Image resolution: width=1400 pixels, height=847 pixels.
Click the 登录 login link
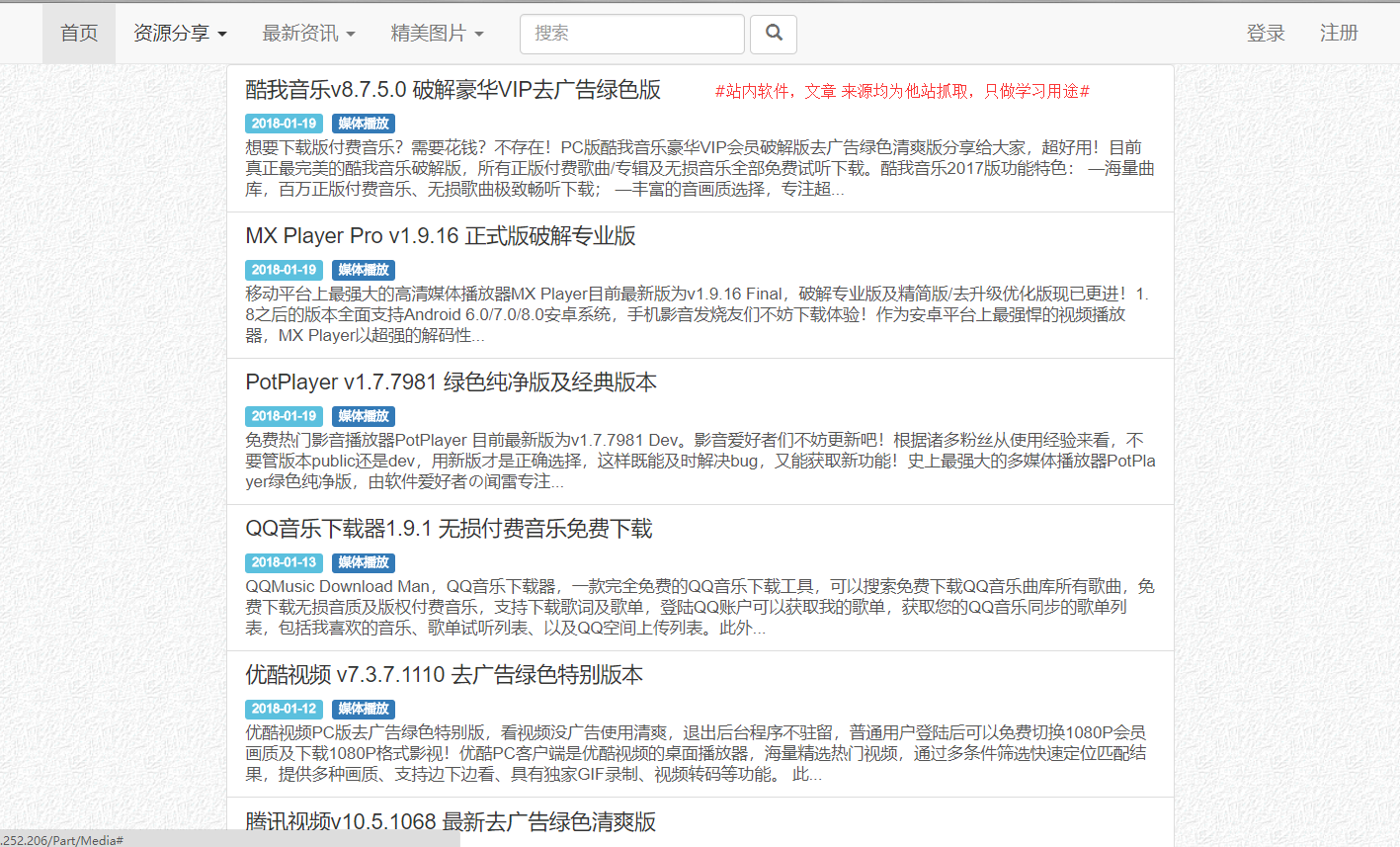(1266, 34)
